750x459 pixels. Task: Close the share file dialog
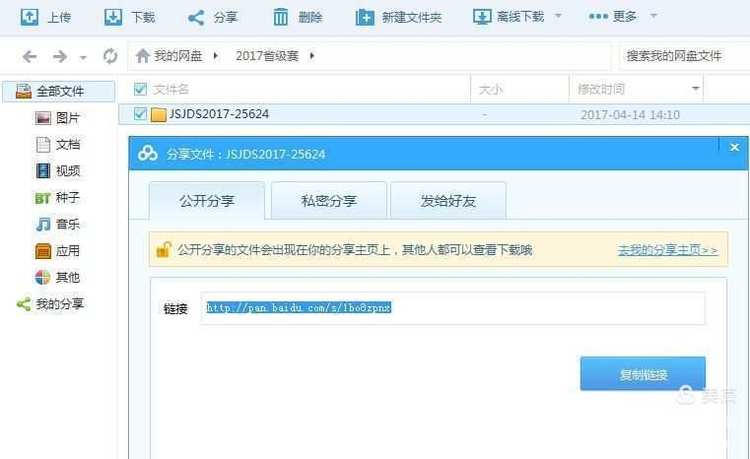point(735,147)
